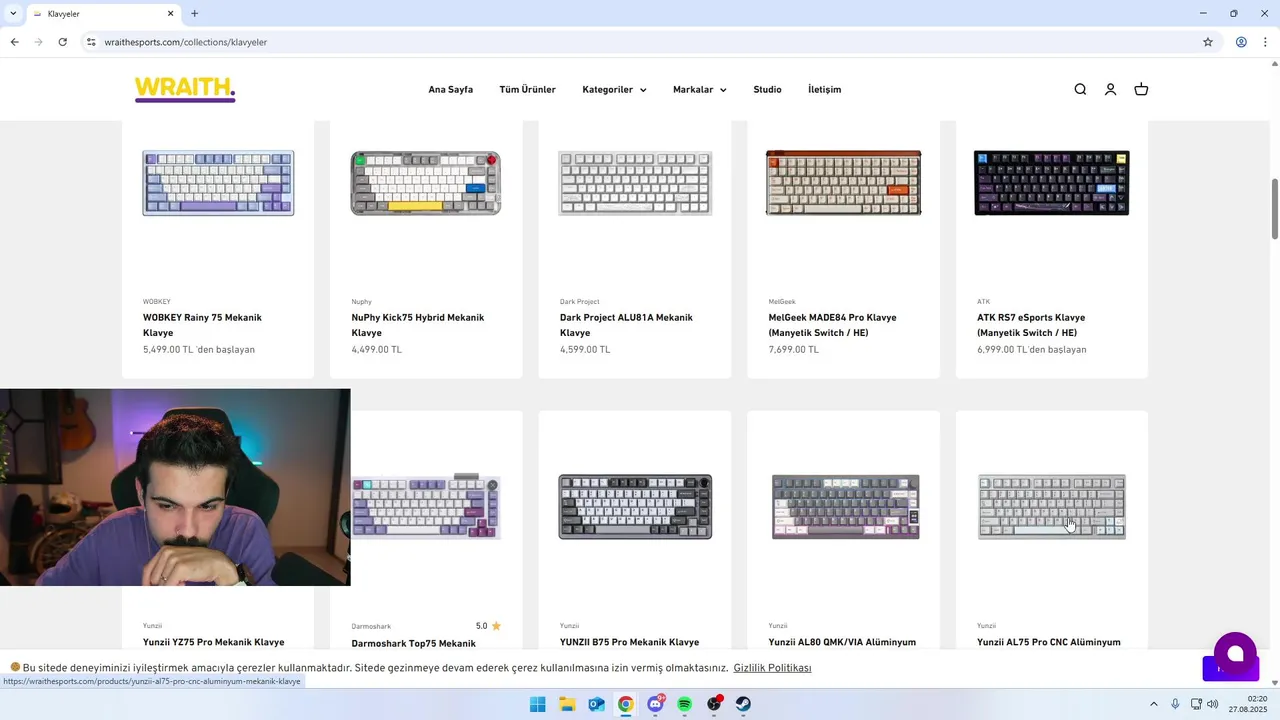Image resolution: width=1280 pixels, height=720 pixels.
Task: Open the Windows Start button
Action: click(538, 704)
